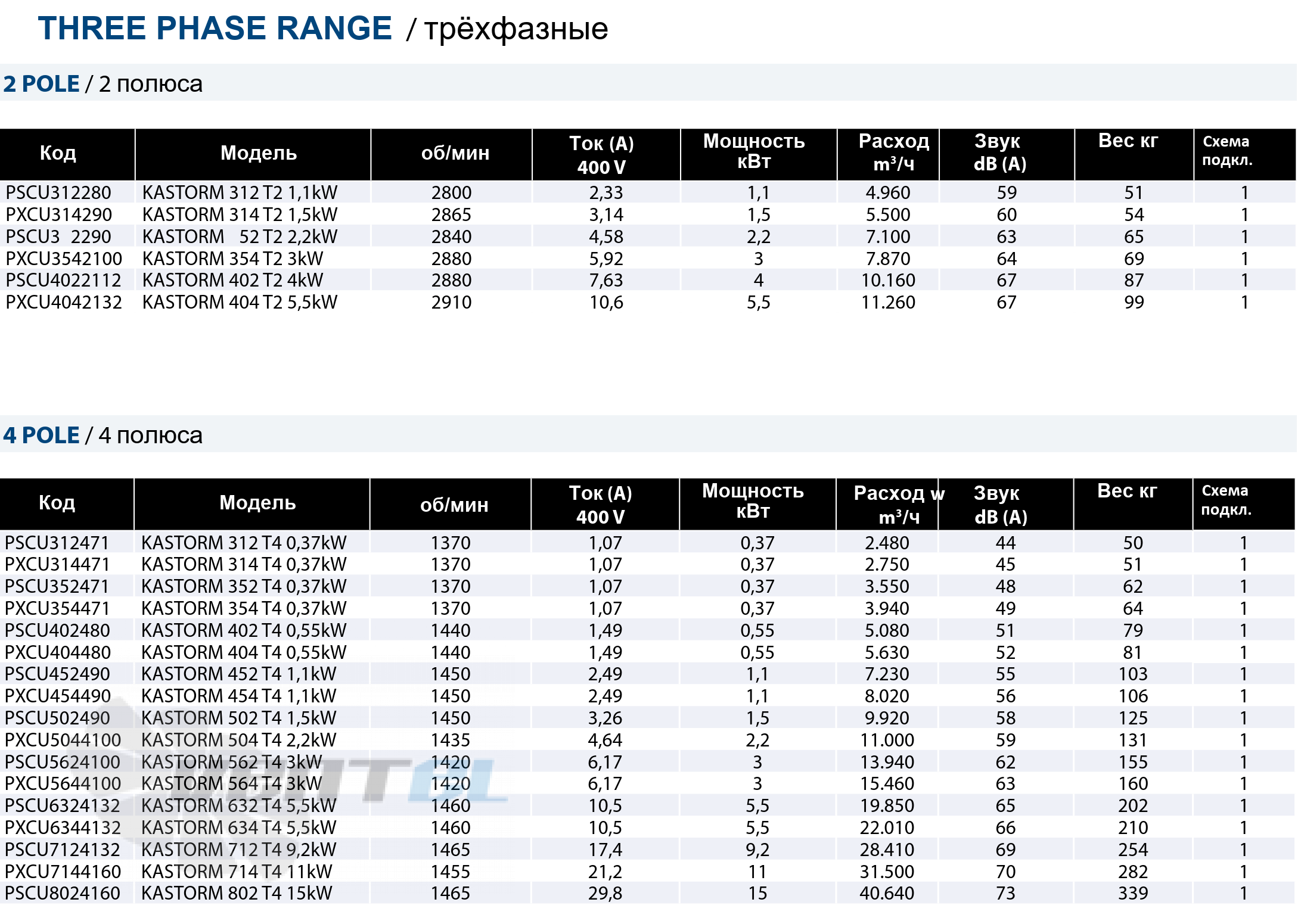Select model KASTORM 504 T4 2,2kW
The width and height of the screenshot is (1301, 924).
[x=238, y=740]
